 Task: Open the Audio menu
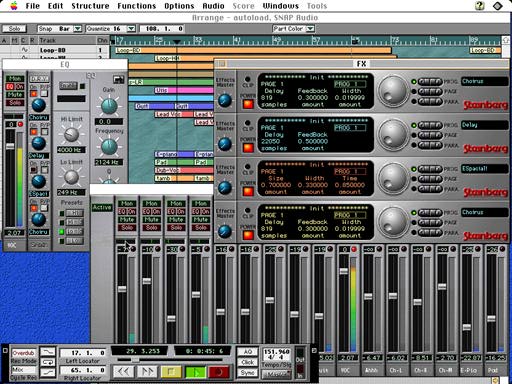(x=213, y=6)
